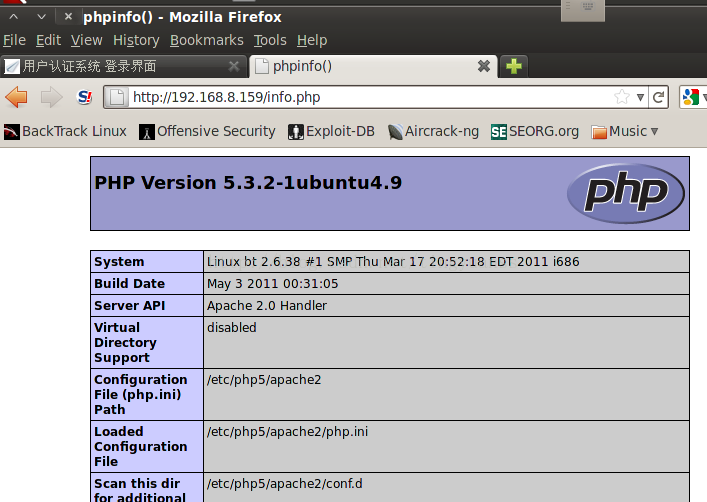Go back with the orange Back arrow
The height and width of the screenshot is (502, 707).
(17, 97)
